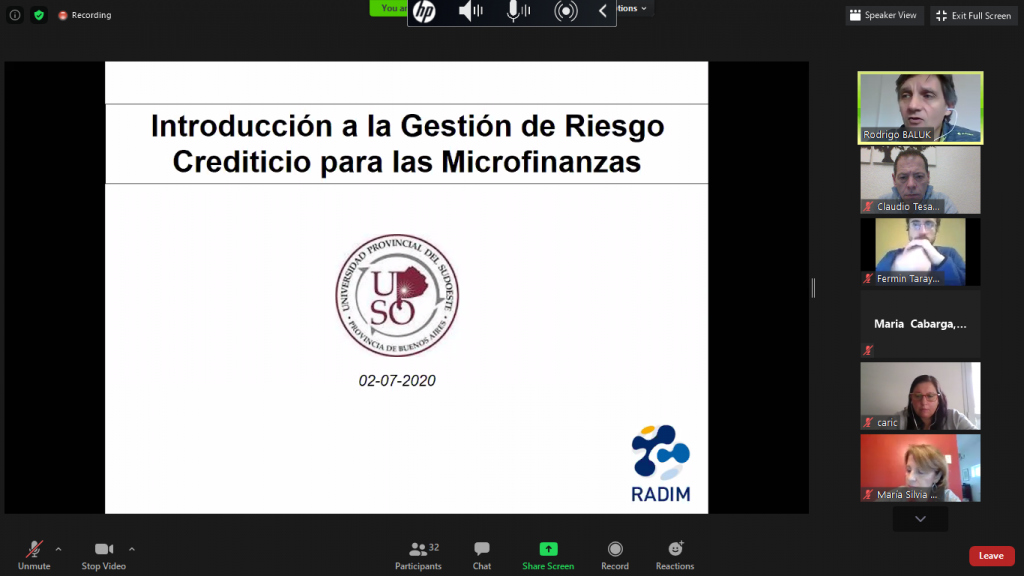The image size is (1024, 576).
Task: Collapse the HP audio overlay with the arrow
Action: [x=603, y=11]
